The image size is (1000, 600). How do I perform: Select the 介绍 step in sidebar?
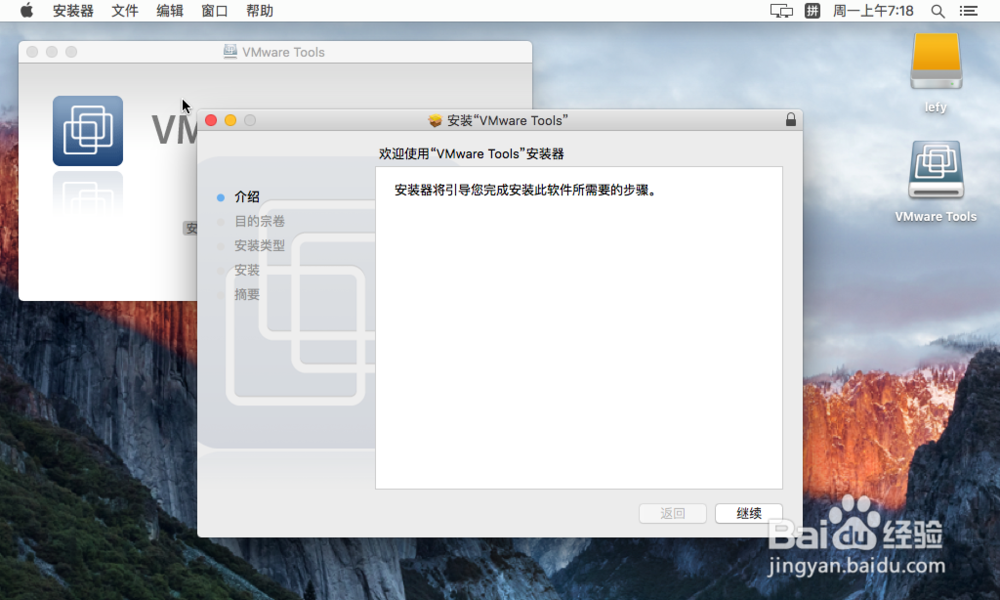(x=247, y=197)
